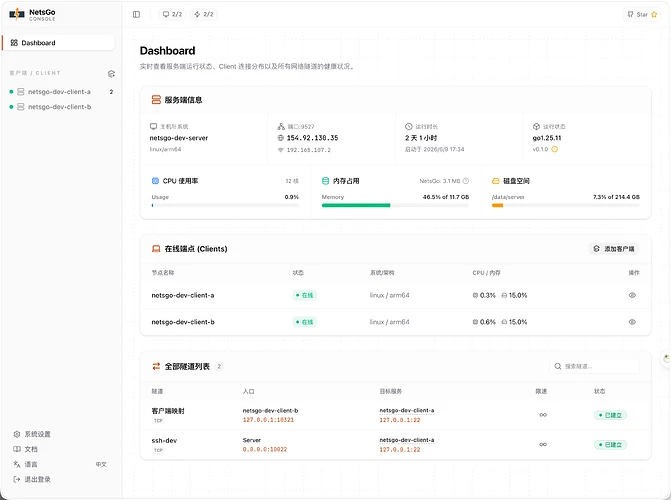
Task: Click the memory usage progress bar
Action: [x=395, y=205]
